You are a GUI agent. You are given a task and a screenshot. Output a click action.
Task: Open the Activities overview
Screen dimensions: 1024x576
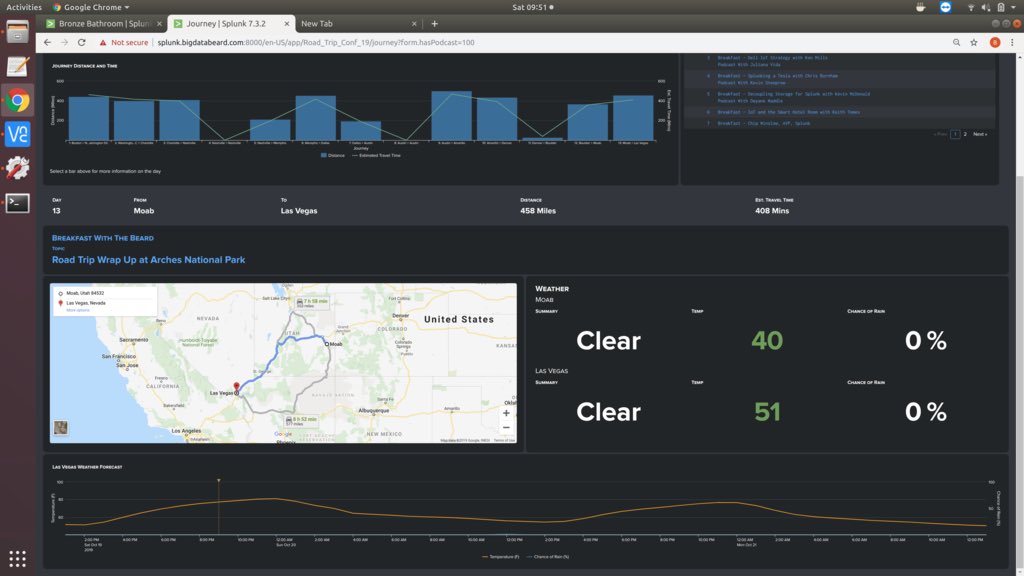tap(24, 7)
